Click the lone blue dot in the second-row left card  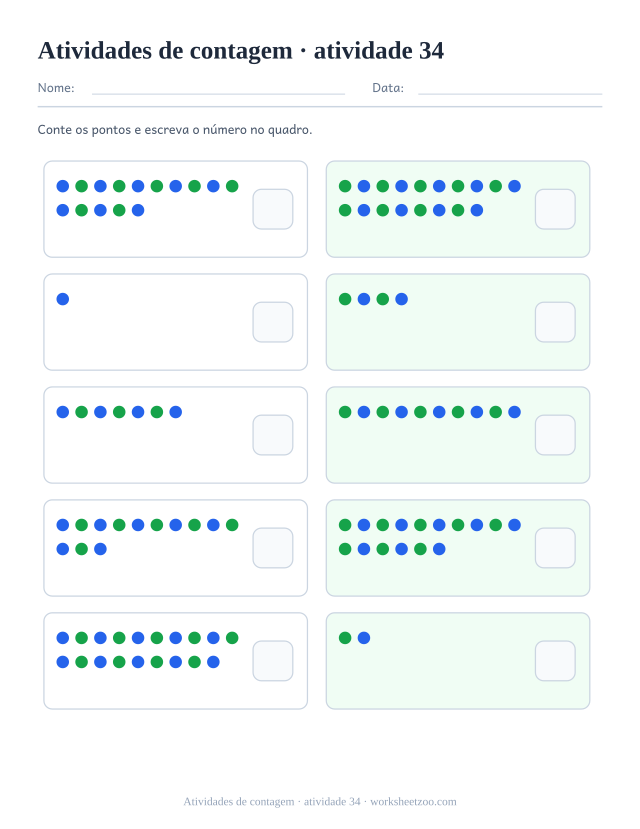click(63, 299)
